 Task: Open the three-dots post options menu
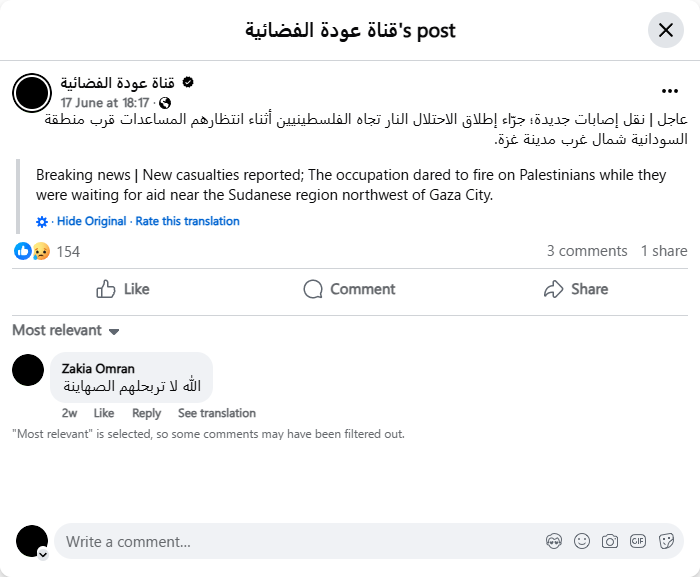pos(670,90)
